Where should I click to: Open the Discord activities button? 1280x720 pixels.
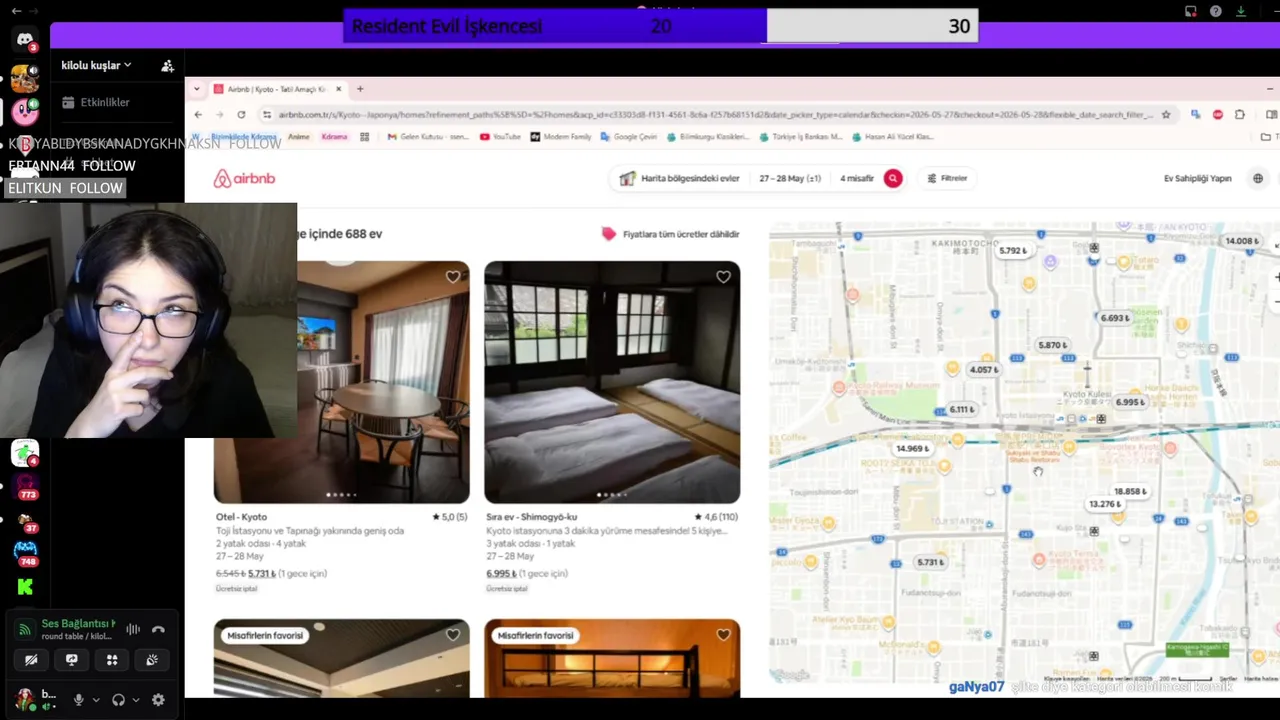pos(112,660)
